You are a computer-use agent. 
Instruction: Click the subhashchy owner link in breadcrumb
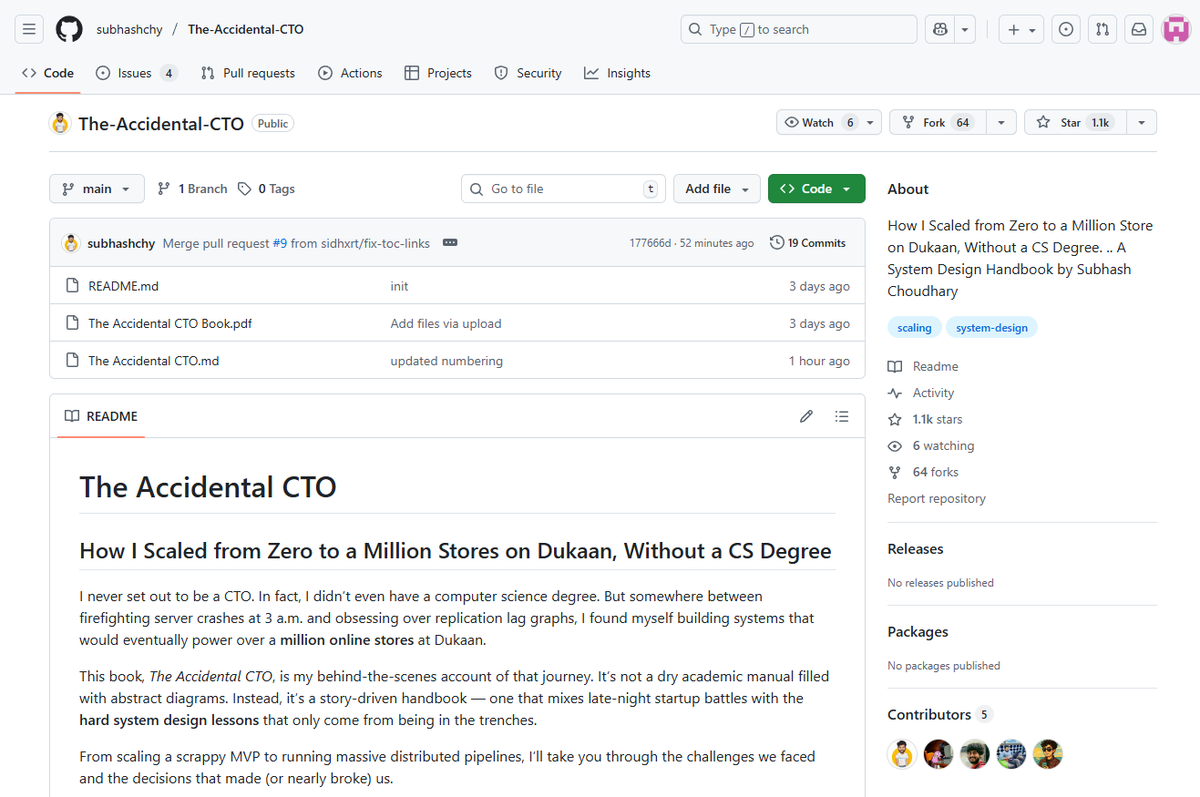pos(129,30)
